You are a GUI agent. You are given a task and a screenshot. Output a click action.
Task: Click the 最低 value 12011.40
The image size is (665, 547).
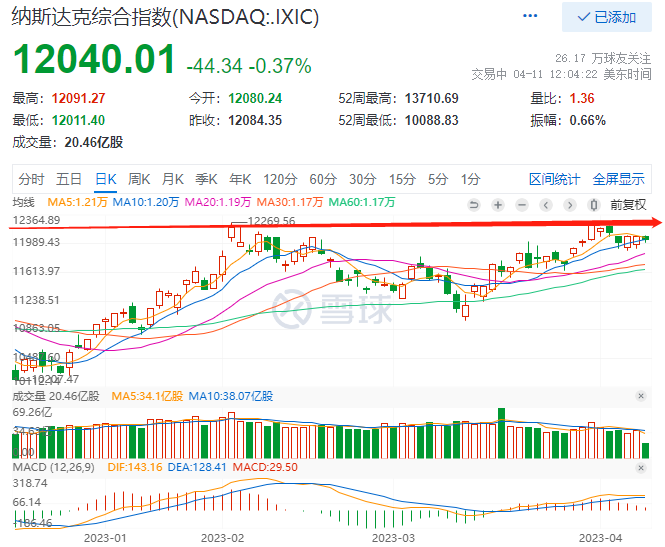coord(78,120)
